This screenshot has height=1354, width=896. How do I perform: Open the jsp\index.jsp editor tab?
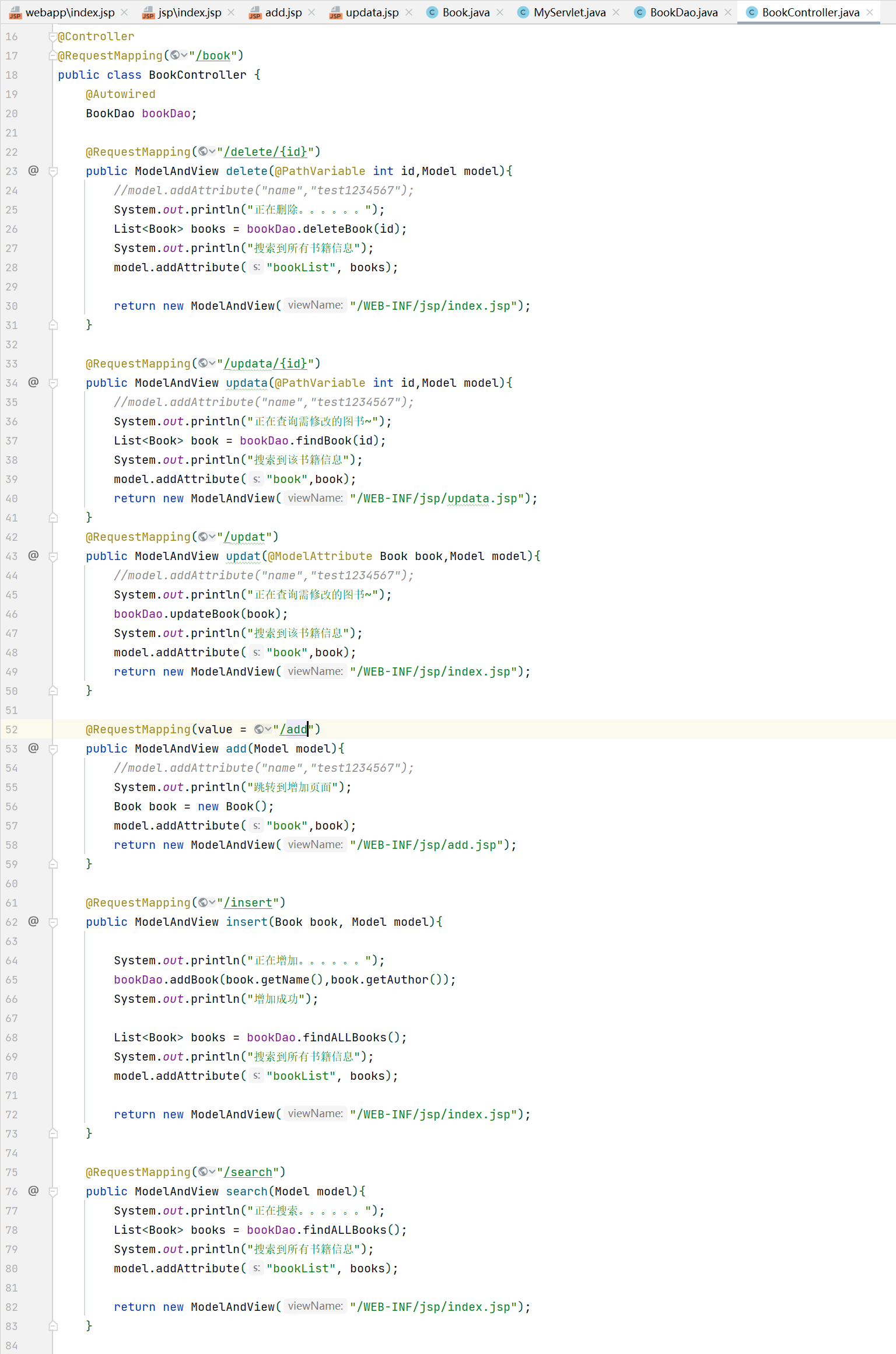pos(190,12)
